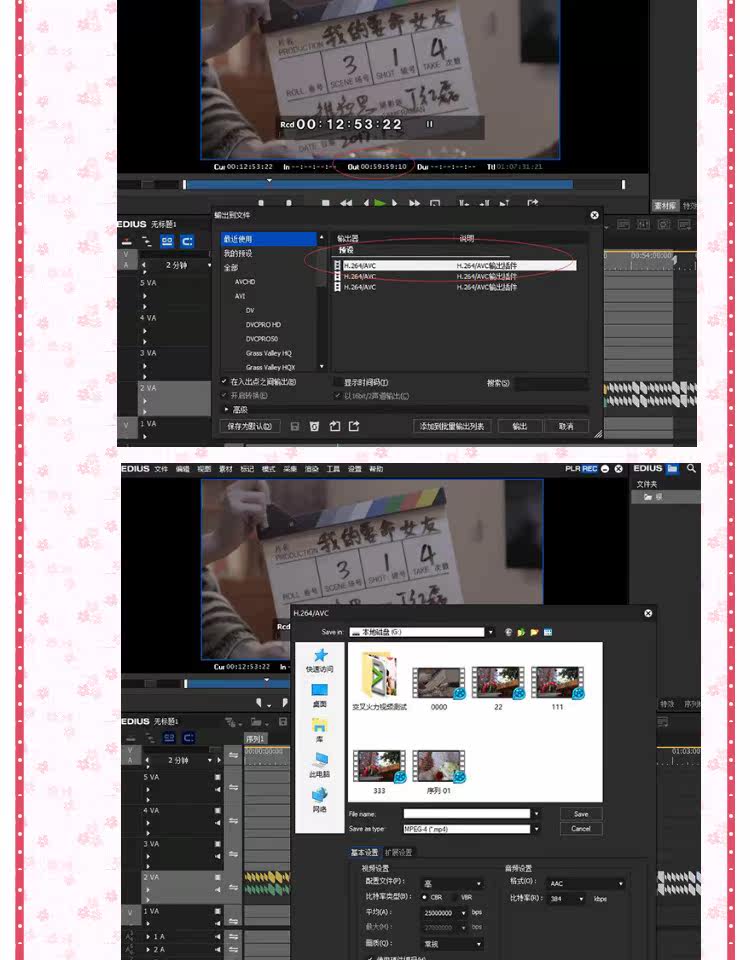Click the save preset floppy icon in the export dialog
750x960 pixels.
(x=294, y=426)
